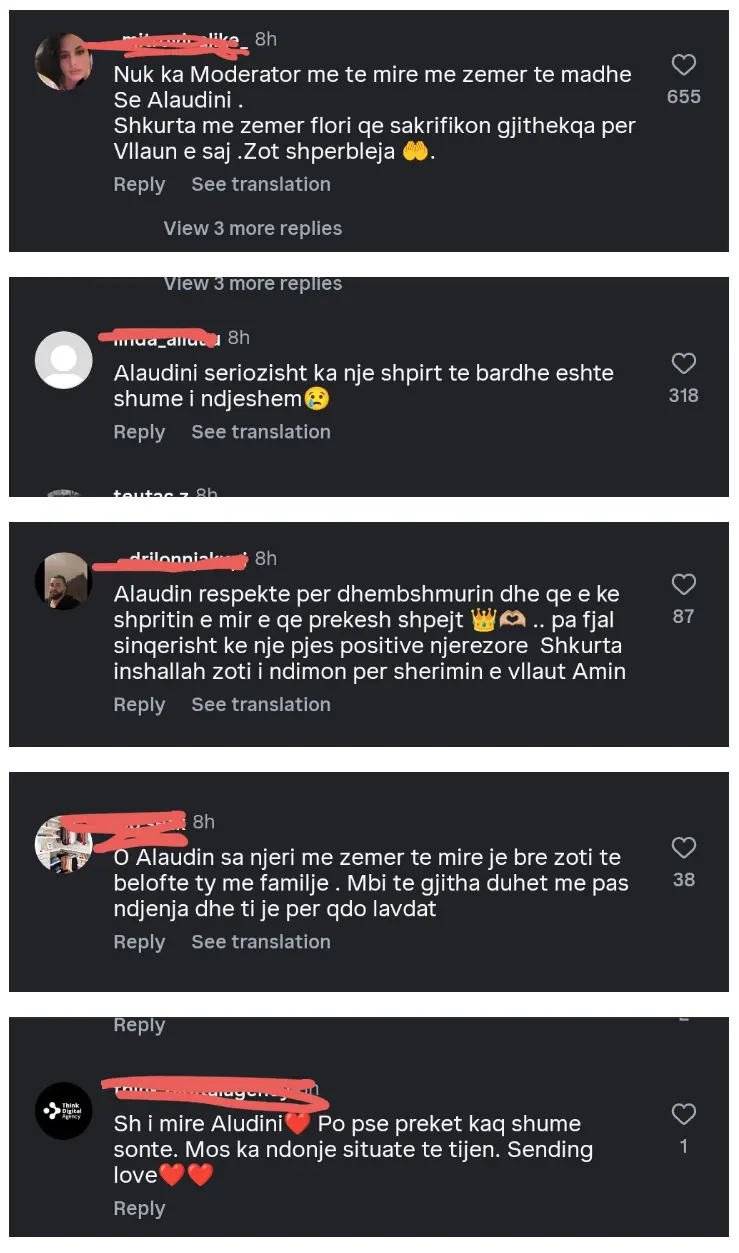
Task: See translation of 'Nuk ka Moderator' comment
Action: click(261, 185)
